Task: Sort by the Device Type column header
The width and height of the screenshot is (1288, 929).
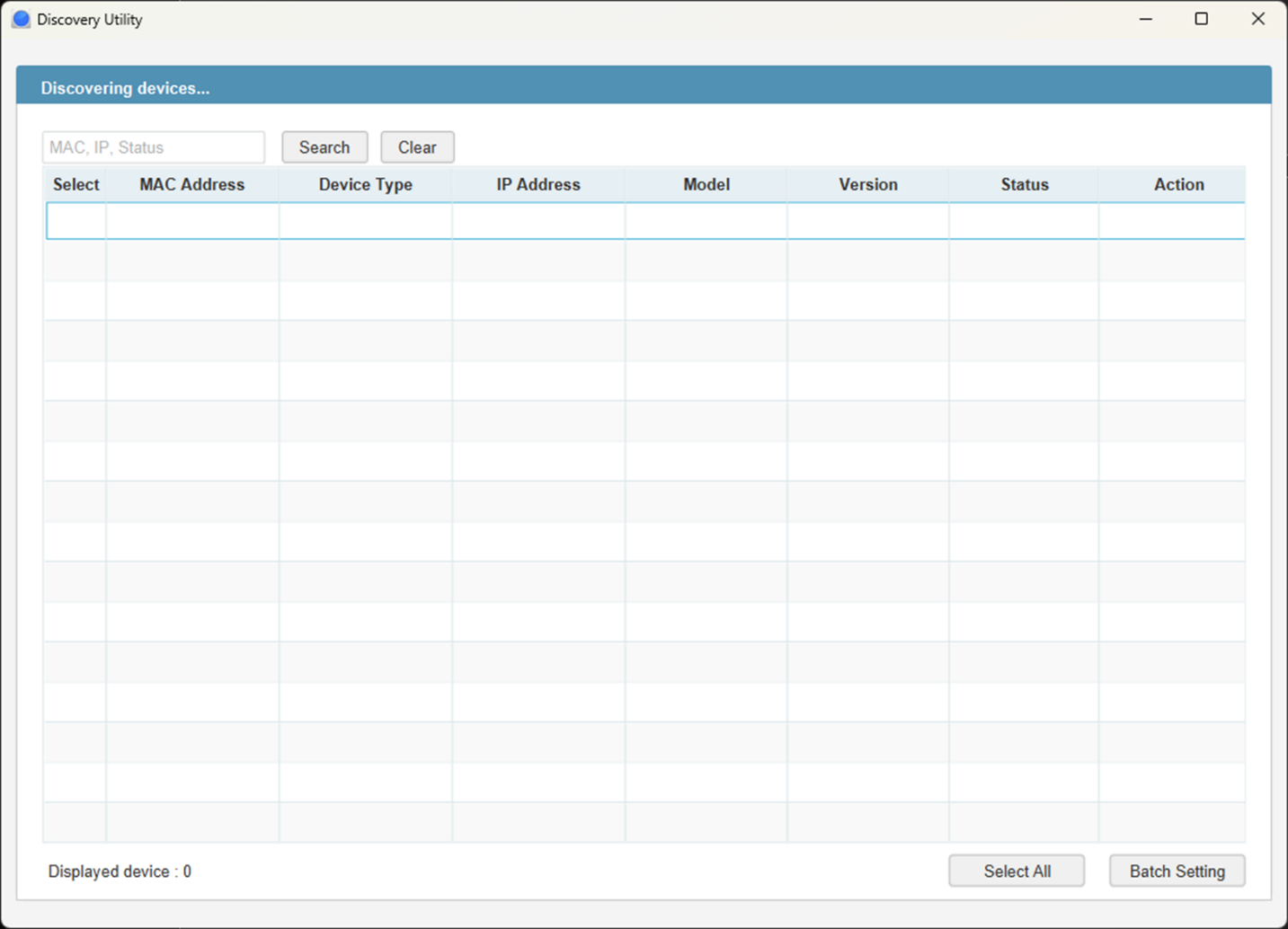Action: click(365, 184)
